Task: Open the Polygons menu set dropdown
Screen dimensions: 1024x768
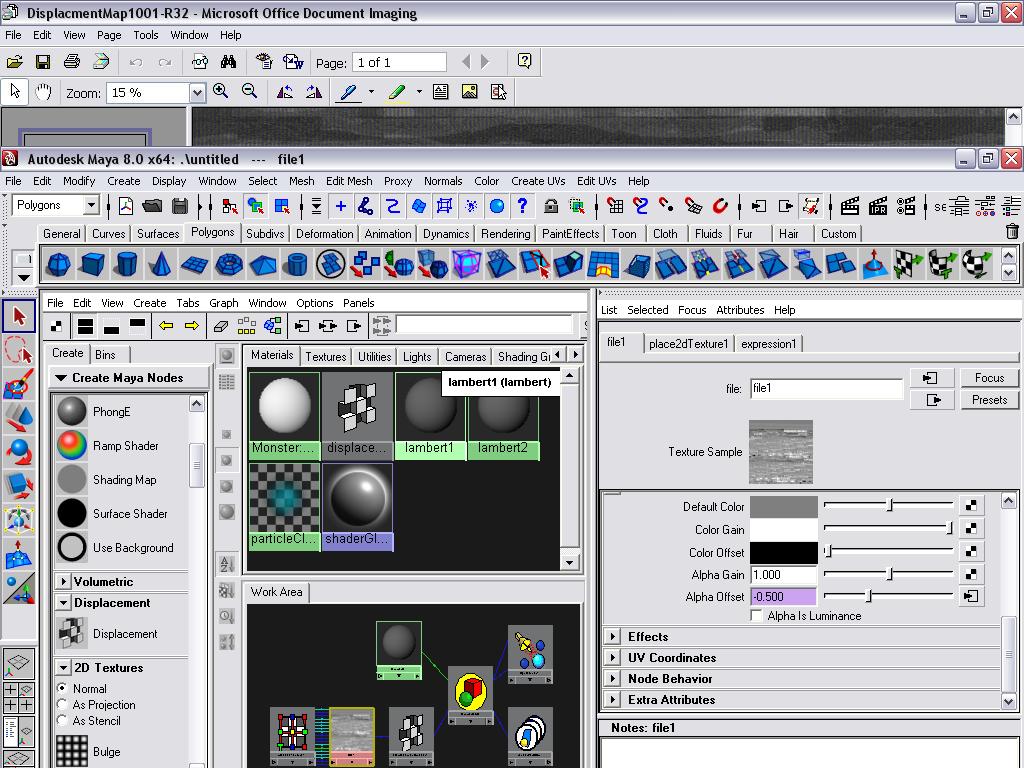Action: [x=91, y=205]
